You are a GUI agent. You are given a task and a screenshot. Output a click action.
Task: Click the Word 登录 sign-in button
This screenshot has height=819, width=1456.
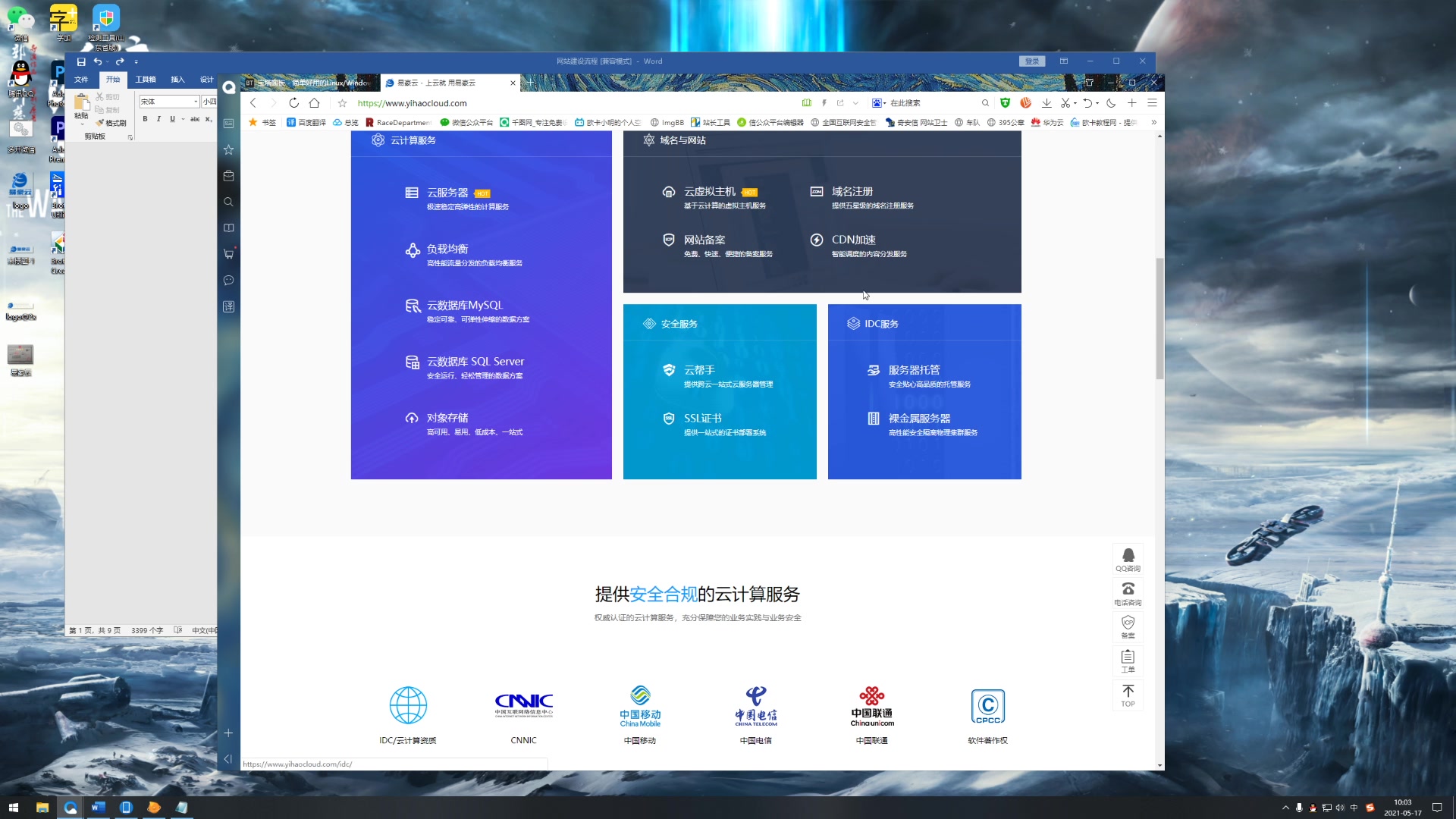coord(1032,61)
